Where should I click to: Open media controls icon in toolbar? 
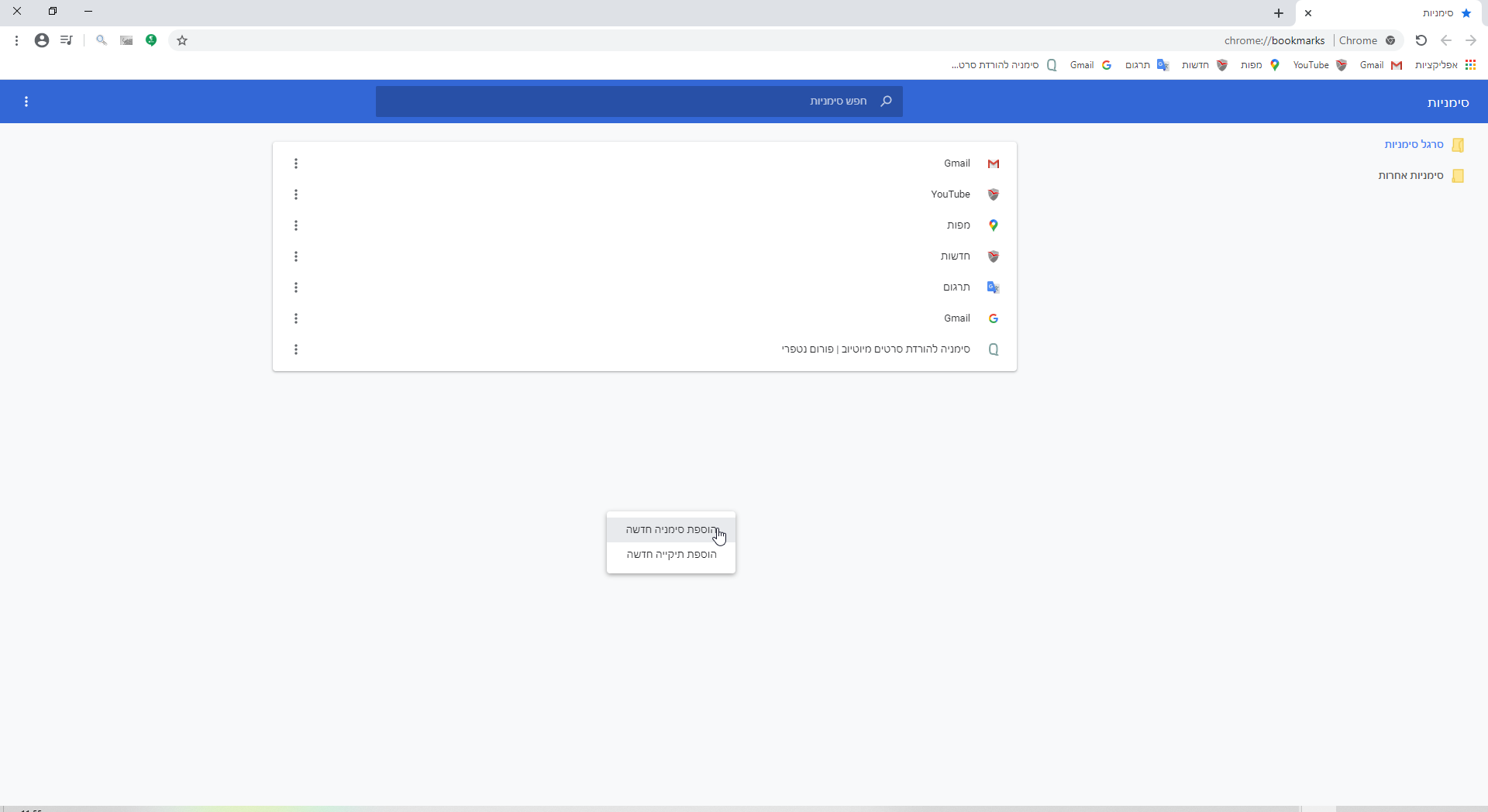(67, 40)
